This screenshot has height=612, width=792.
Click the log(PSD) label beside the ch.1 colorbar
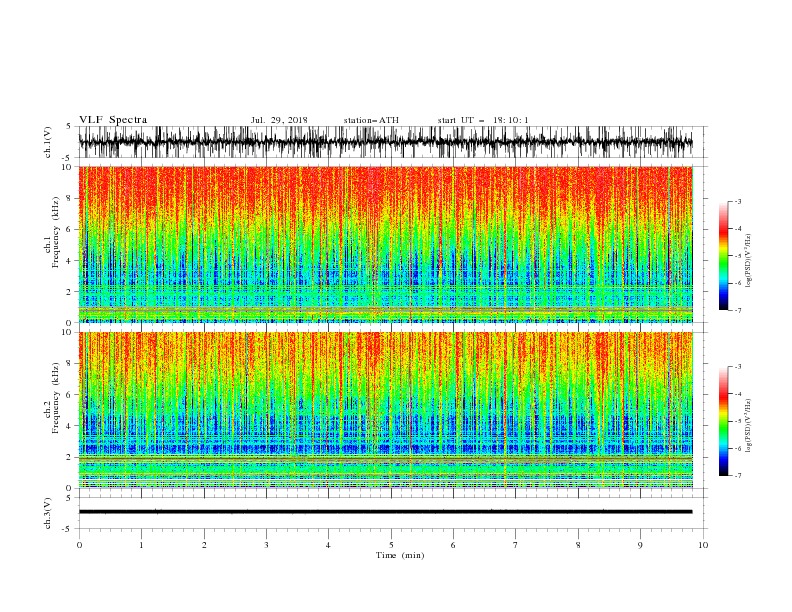749,261
